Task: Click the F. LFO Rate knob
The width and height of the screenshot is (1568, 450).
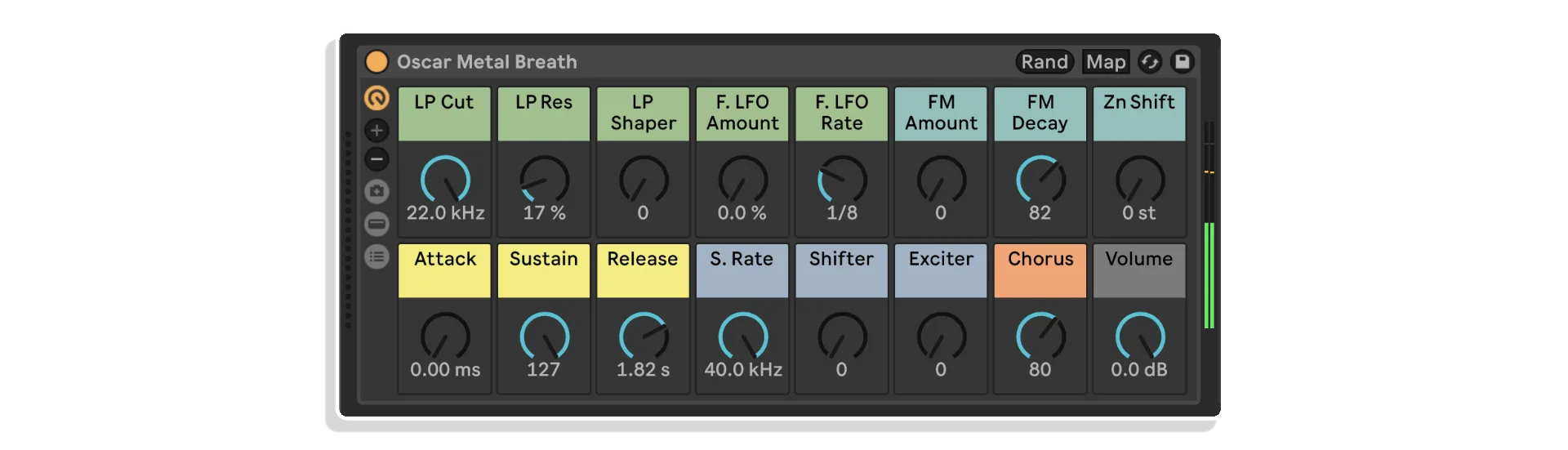Action: 842,180
